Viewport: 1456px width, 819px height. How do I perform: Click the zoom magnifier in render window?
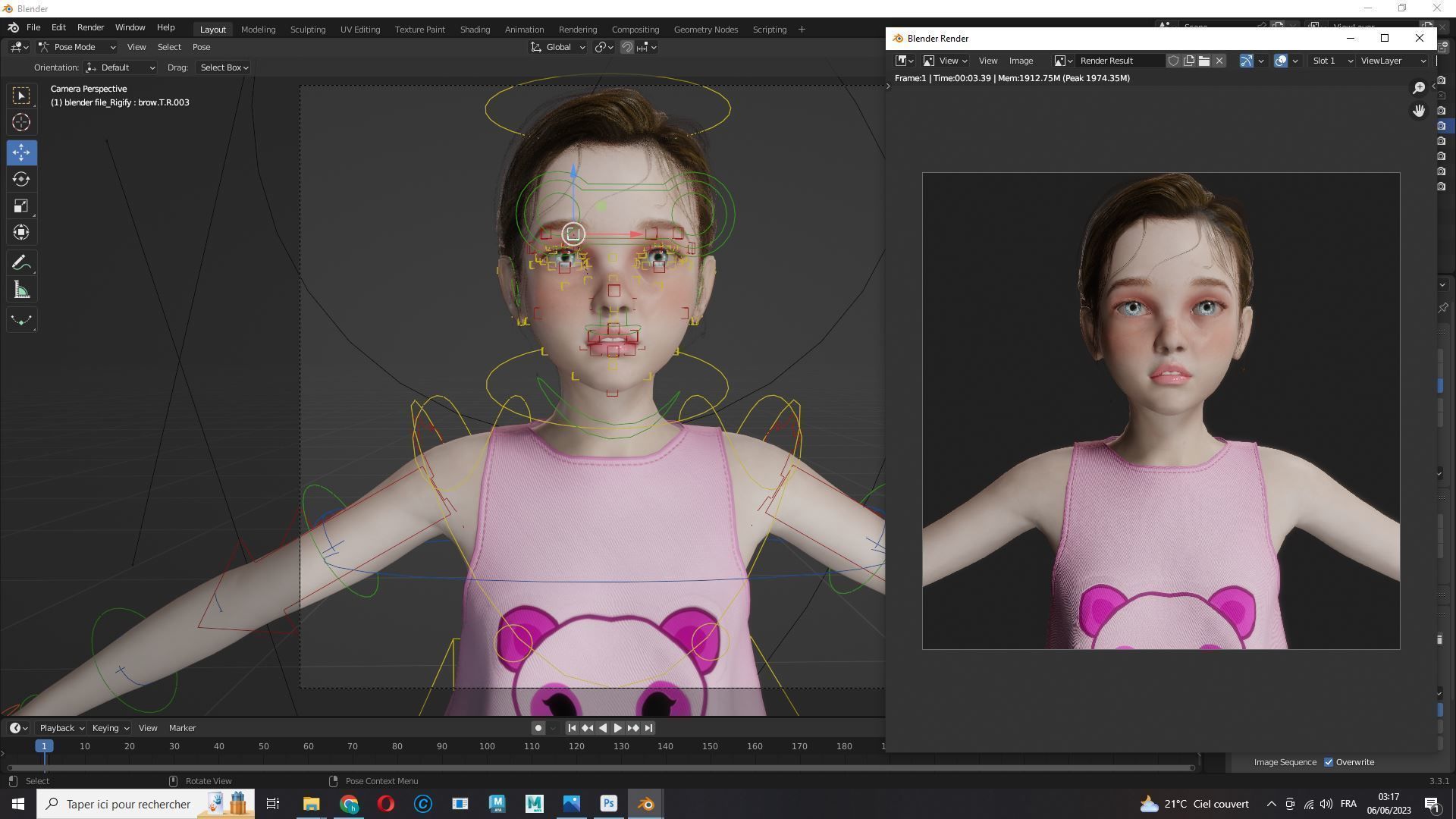click(x=1419, y=88)
